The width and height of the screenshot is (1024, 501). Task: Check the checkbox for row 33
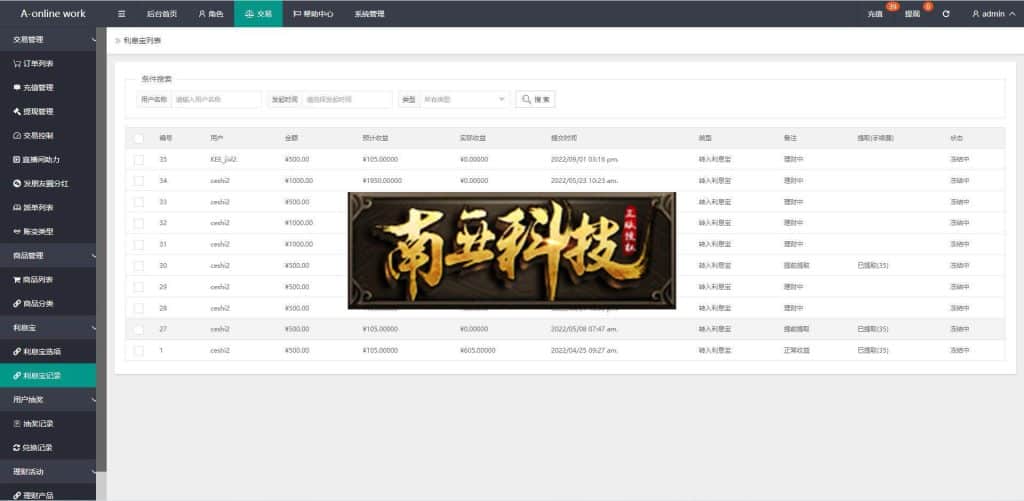pyautogui.click(x=138, y=202)
